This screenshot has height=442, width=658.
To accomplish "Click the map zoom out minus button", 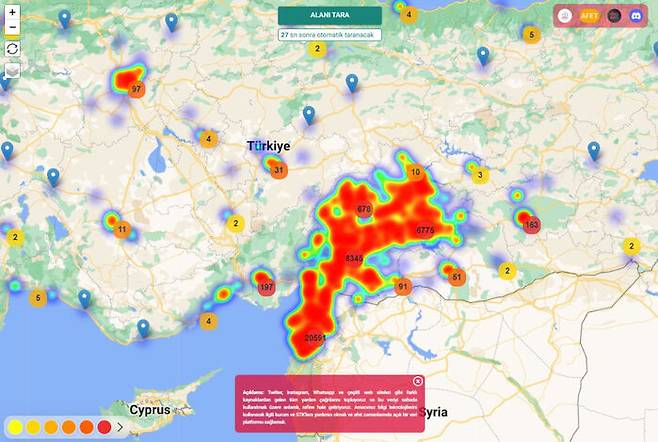I will (x=13, y=27).
